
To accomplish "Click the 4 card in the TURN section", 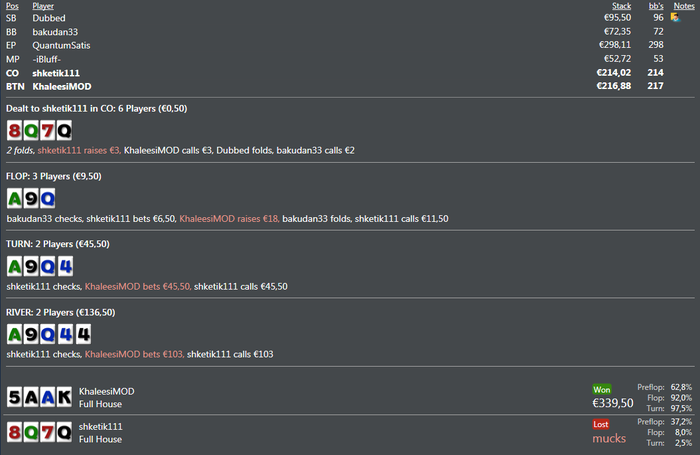I will pos(65,266).
